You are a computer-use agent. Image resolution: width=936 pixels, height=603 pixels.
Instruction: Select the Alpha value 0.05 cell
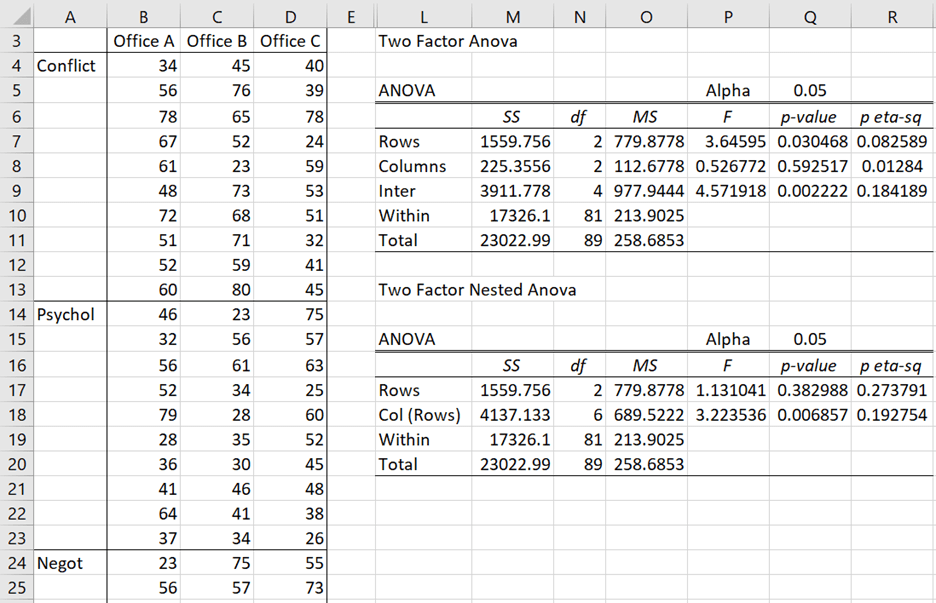[810, 91]
